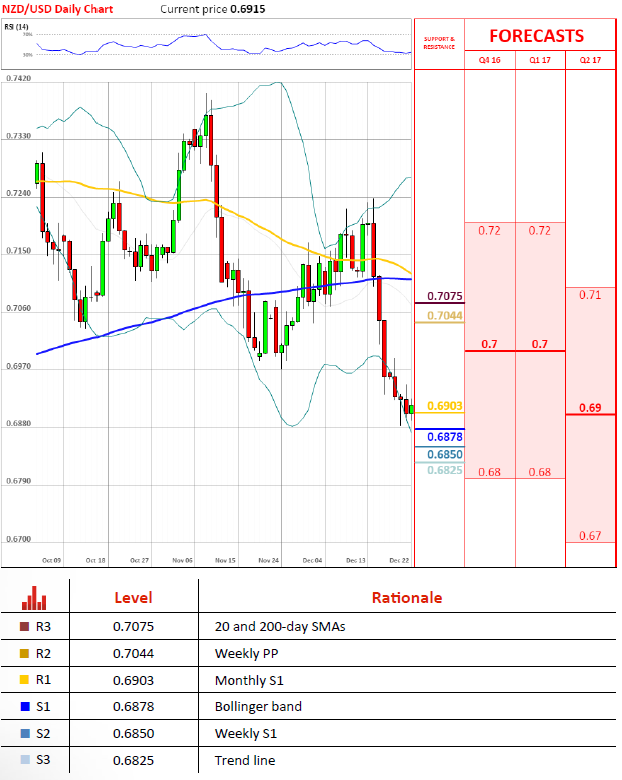Click the S3 light blue color swatch

[x=24, y=760]
